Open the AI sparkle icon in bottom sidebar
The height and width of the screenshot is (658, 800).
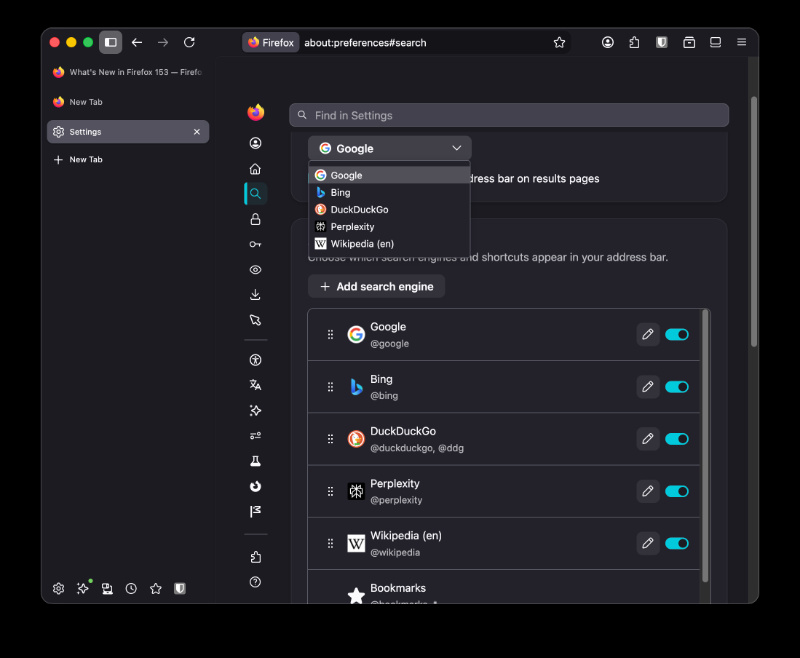click(x=83, y=589)
